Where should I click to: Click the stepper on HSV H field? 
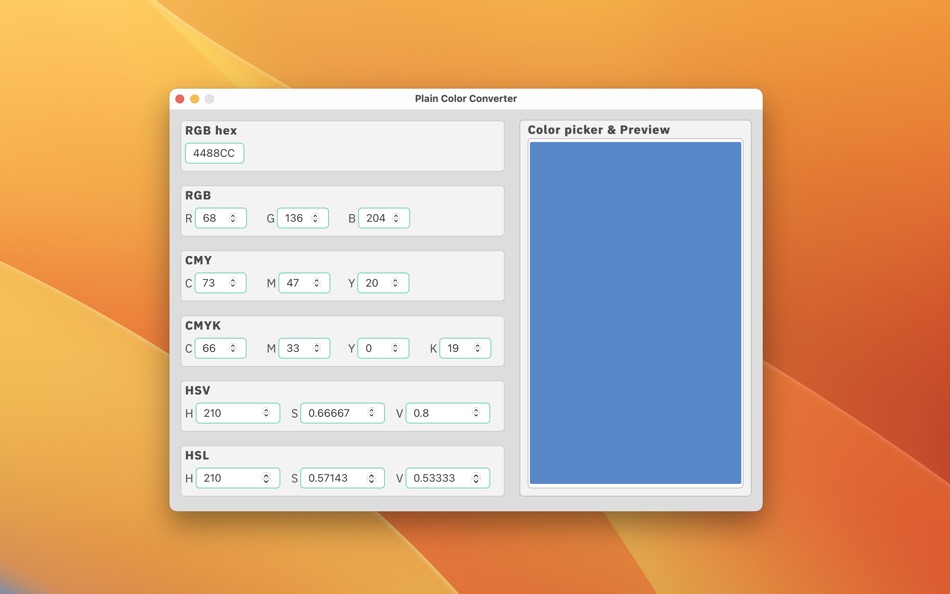tap(266, 413)
